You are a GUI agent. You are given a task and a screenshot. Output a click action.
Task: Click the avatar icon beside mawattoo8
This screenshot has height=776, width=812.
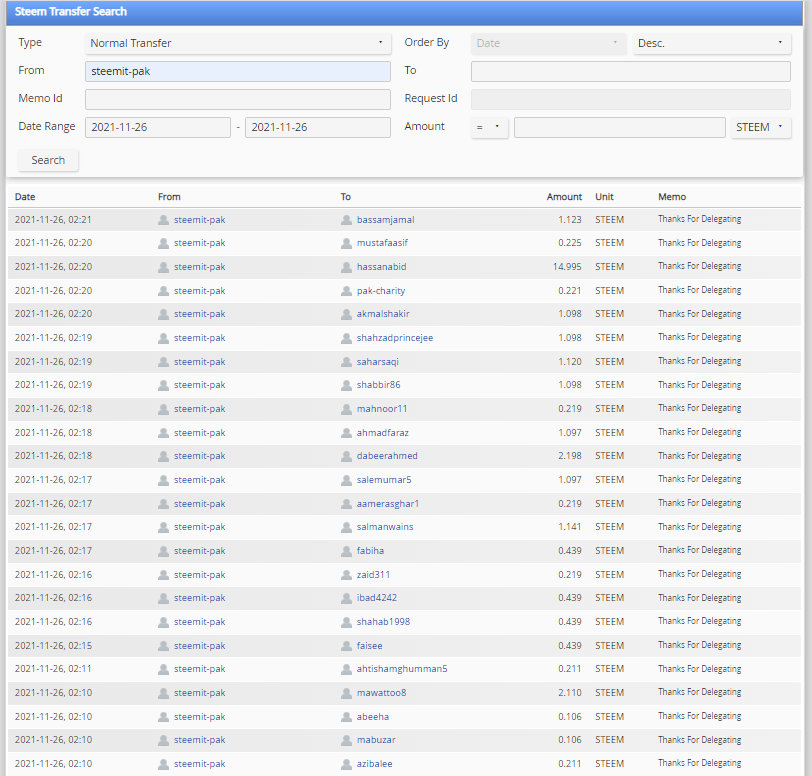(x=346, y=693)
